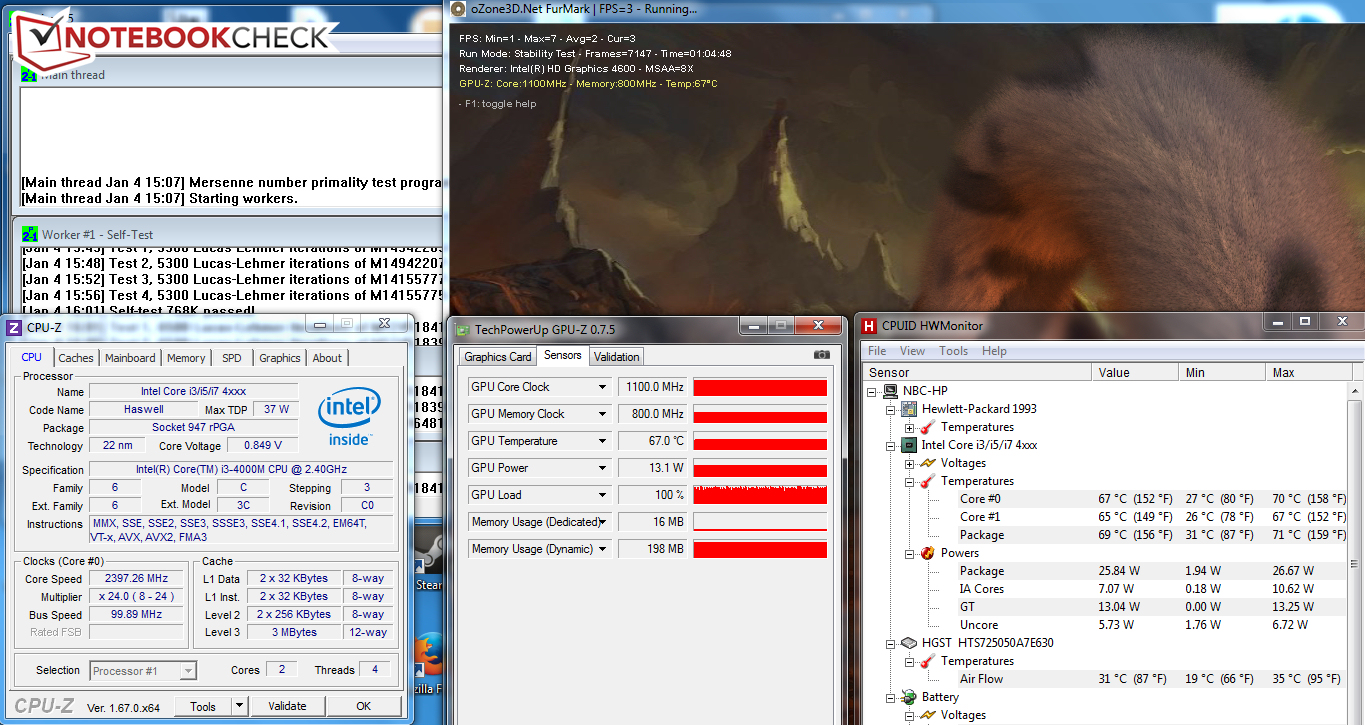Click the Voltages lightning icon under Intel Core

tap(928, 463)
